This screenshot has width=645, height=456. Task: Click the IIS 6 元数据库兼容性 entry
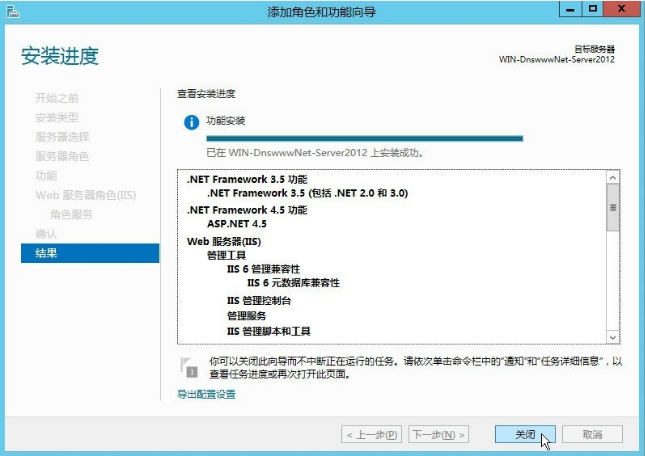(293, 283)
